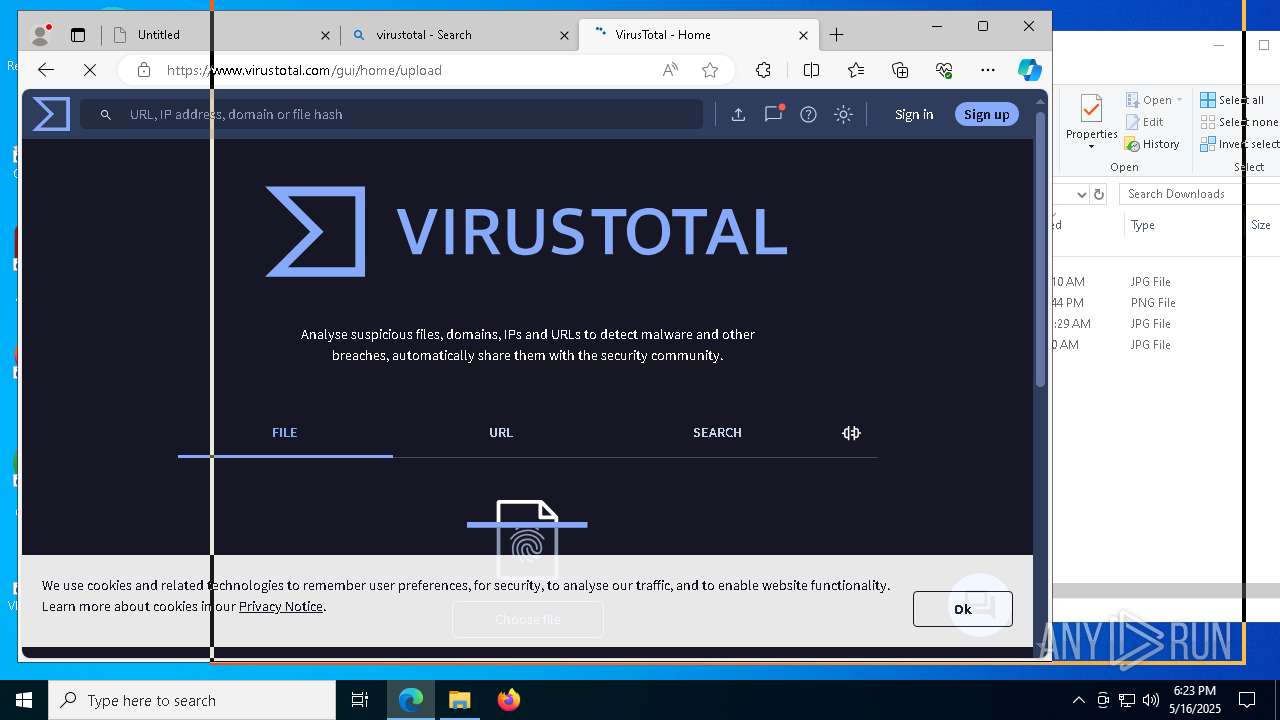The image size is (1280, 720).
Task: Add page to favorites star icon
Action: pos(710,70)
